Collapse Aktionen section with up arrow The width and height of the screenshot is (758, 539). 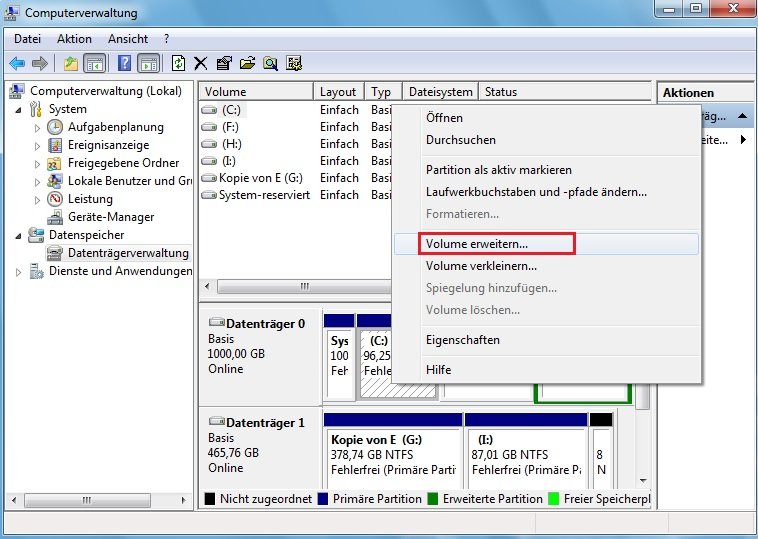tap(743, 116)
